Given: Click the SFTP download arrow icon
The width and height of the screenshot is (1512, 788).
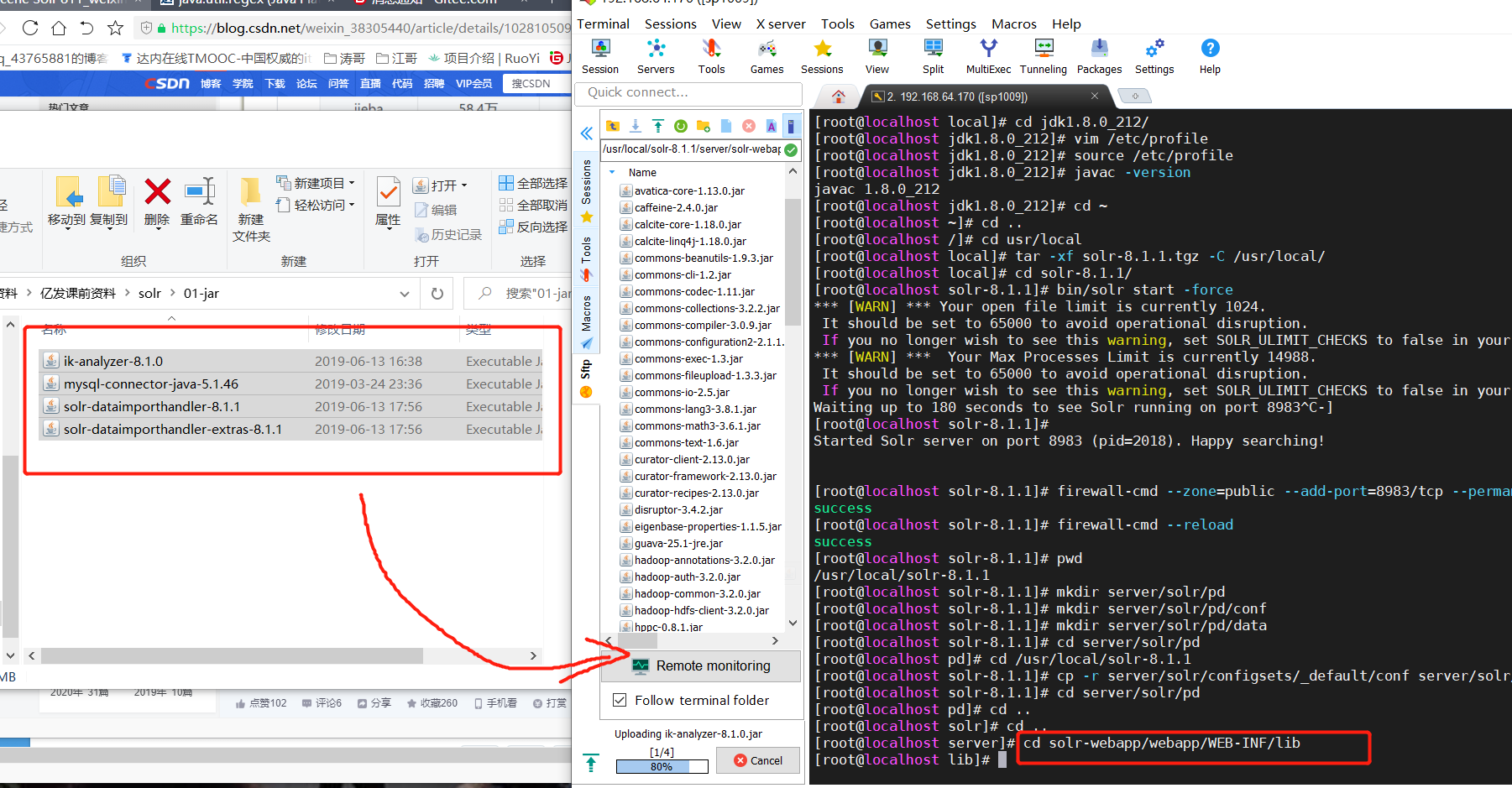Looking at the screenshot, I should coord(636,126).
